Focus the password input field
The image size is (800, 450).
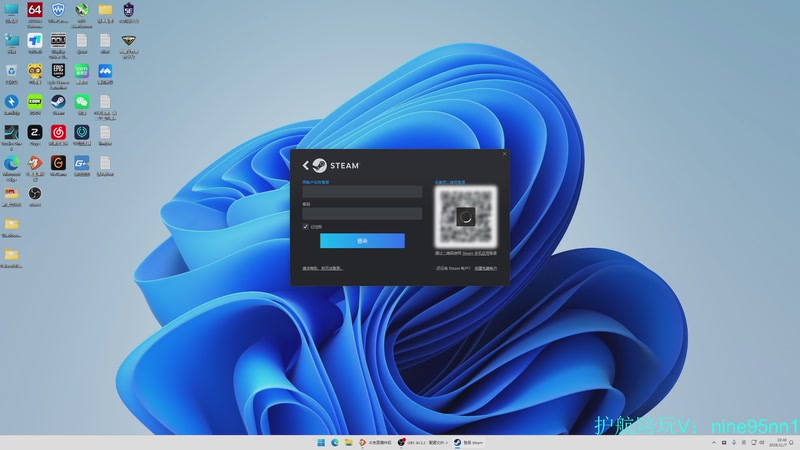click(x=362, y=213)
